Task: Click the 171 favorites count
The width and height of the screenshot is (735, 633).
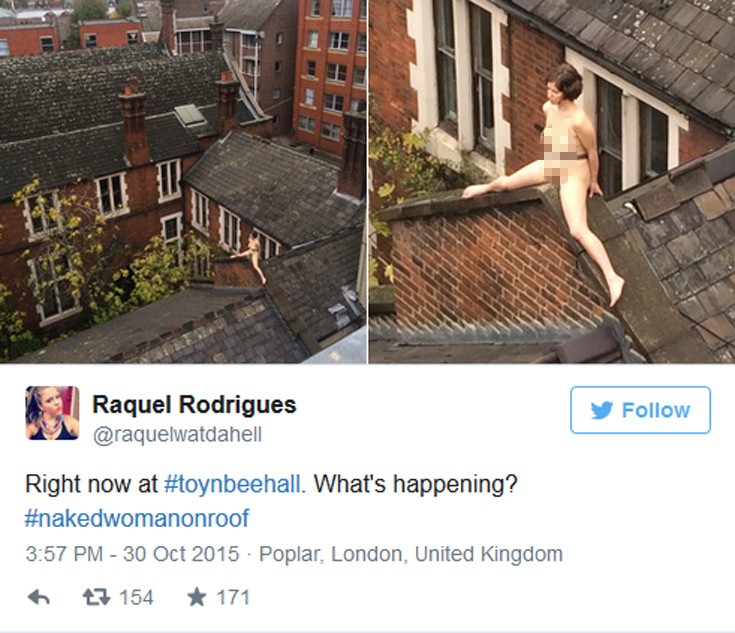Action: [233, 597]
